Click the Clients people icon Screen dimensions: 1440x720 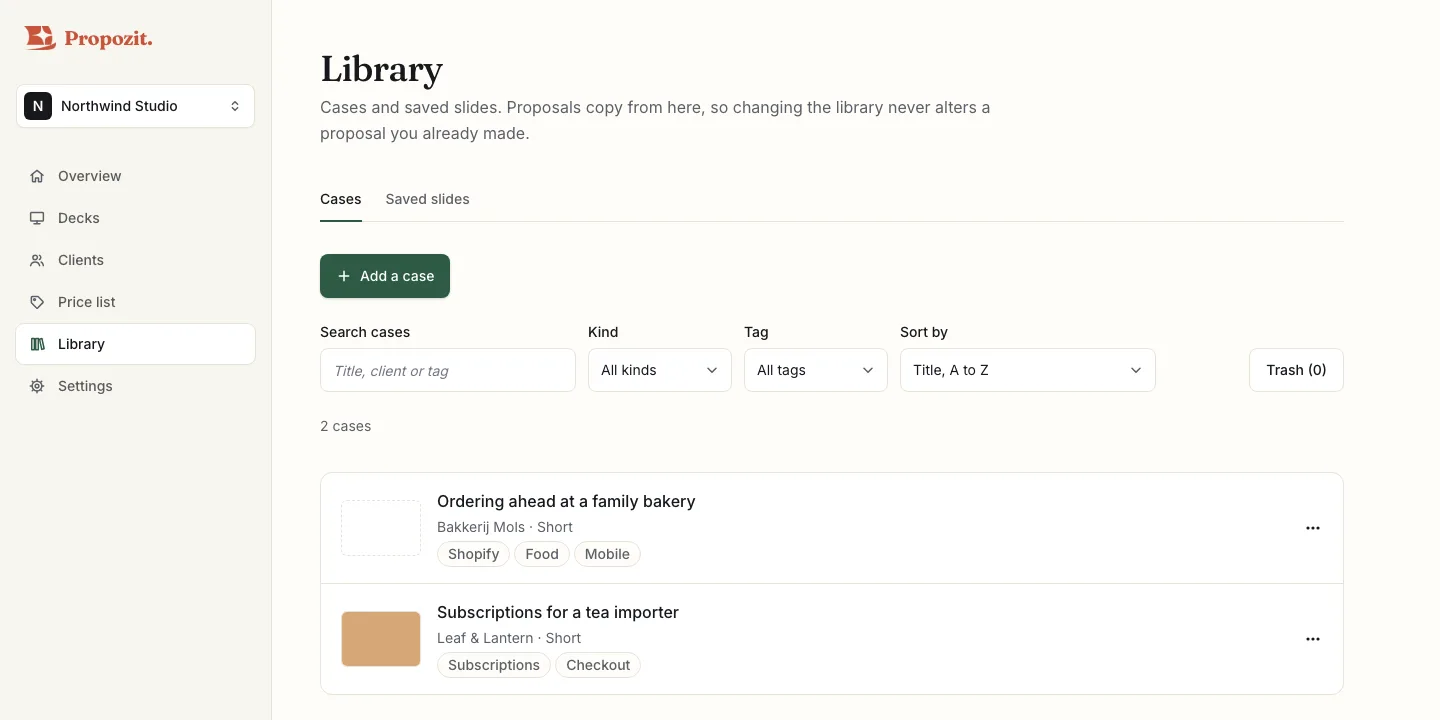click(37, 260)
